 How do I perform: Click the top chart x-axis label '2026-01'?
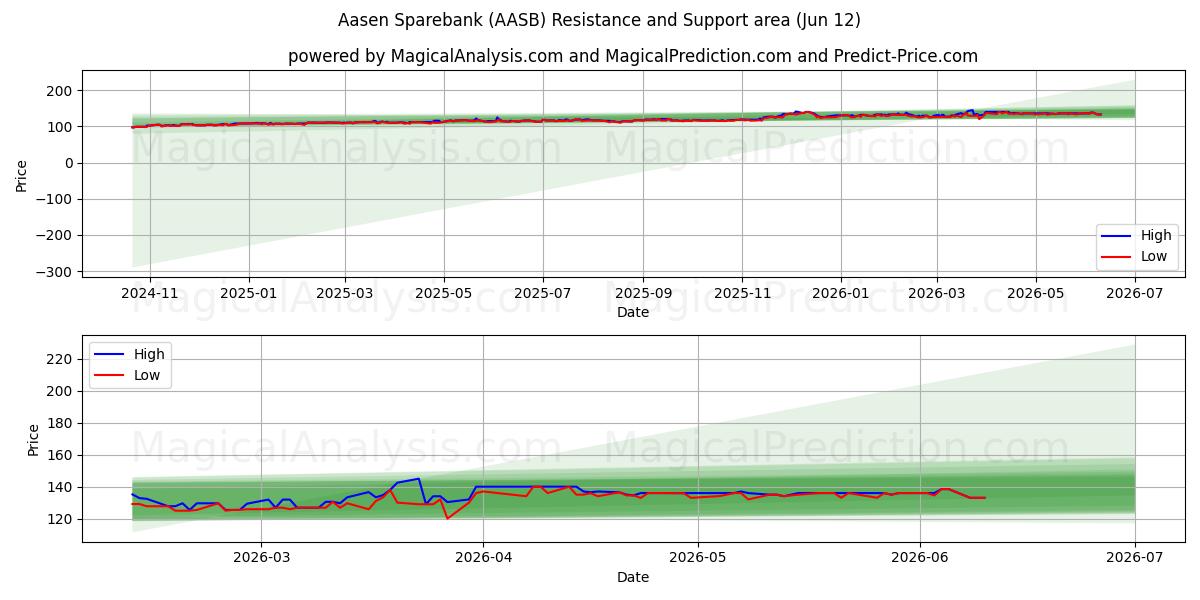(840, 294)
